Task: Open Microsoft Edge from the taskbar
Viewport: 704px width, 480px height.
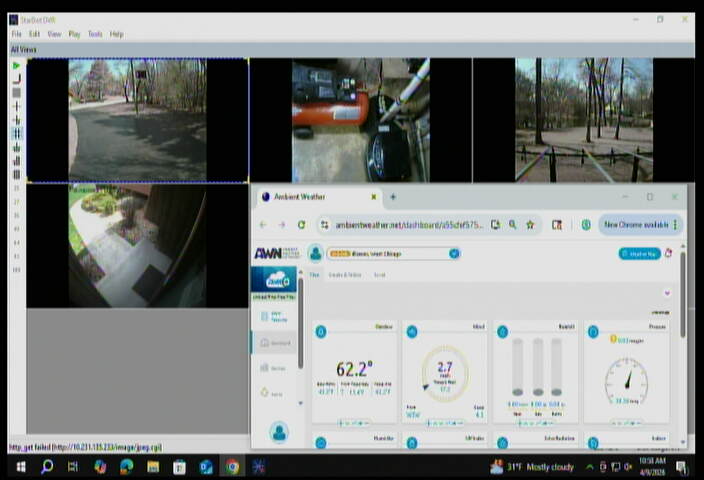Action: pos(127,467)
